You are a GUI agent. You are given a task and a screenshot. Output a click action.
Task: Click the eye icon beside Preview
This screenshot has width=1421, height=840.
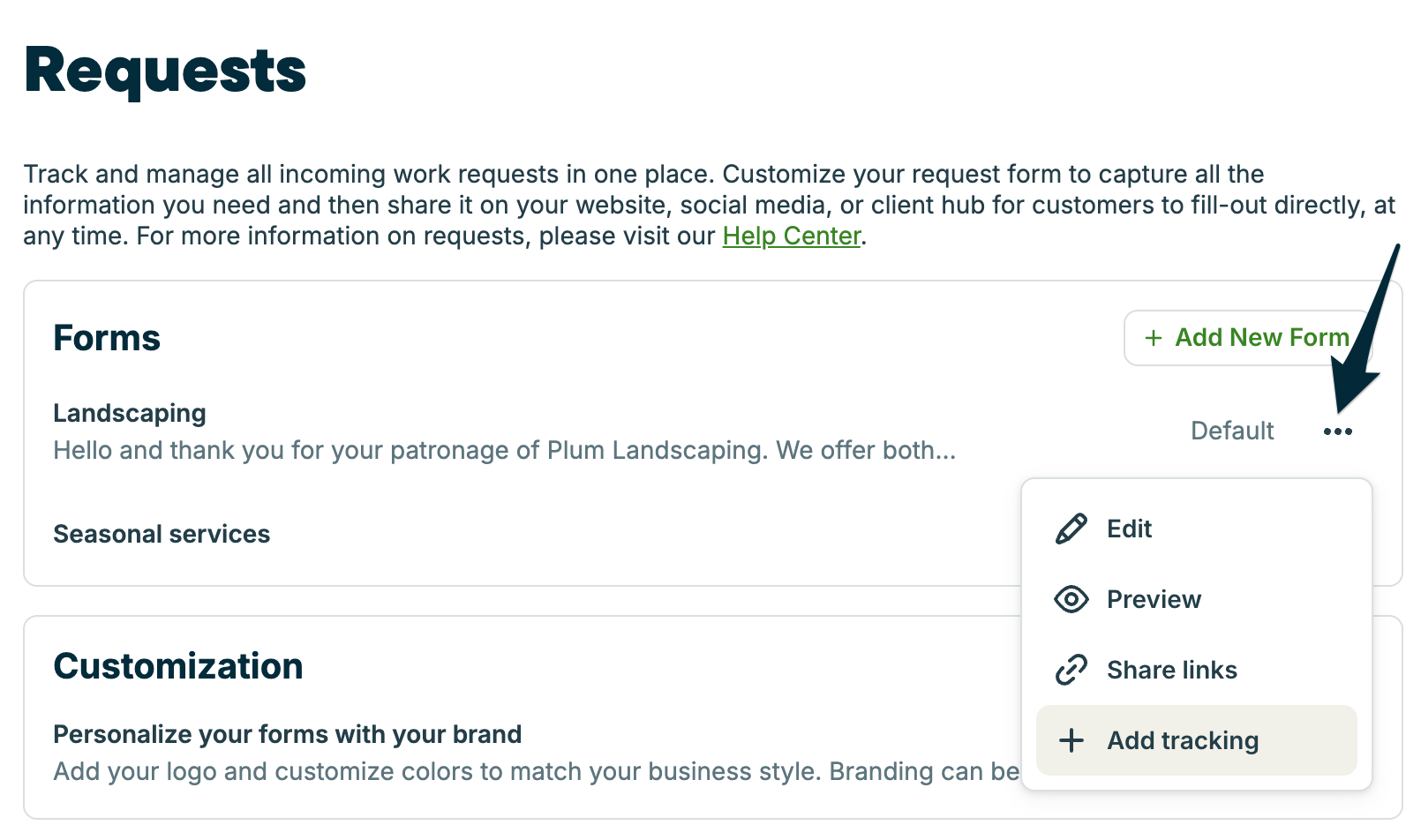(x=1071, y=599)
